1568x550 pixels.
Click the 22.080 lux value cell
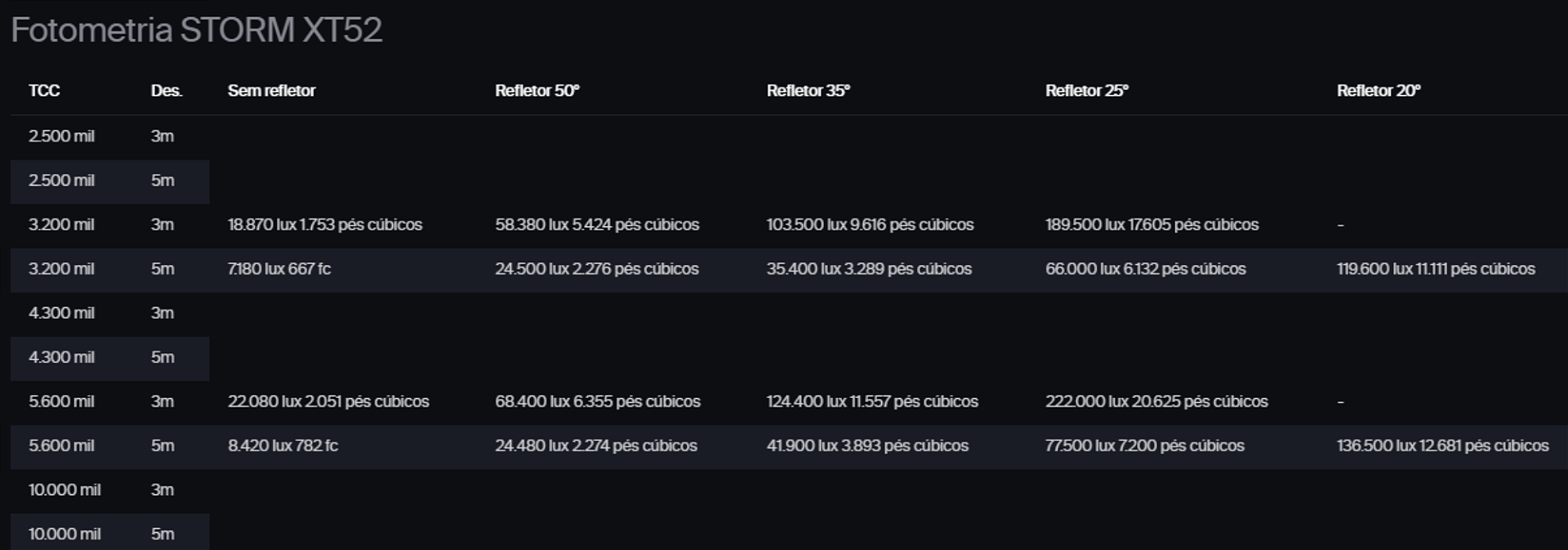pyautogui.click(x=327, y=401)
